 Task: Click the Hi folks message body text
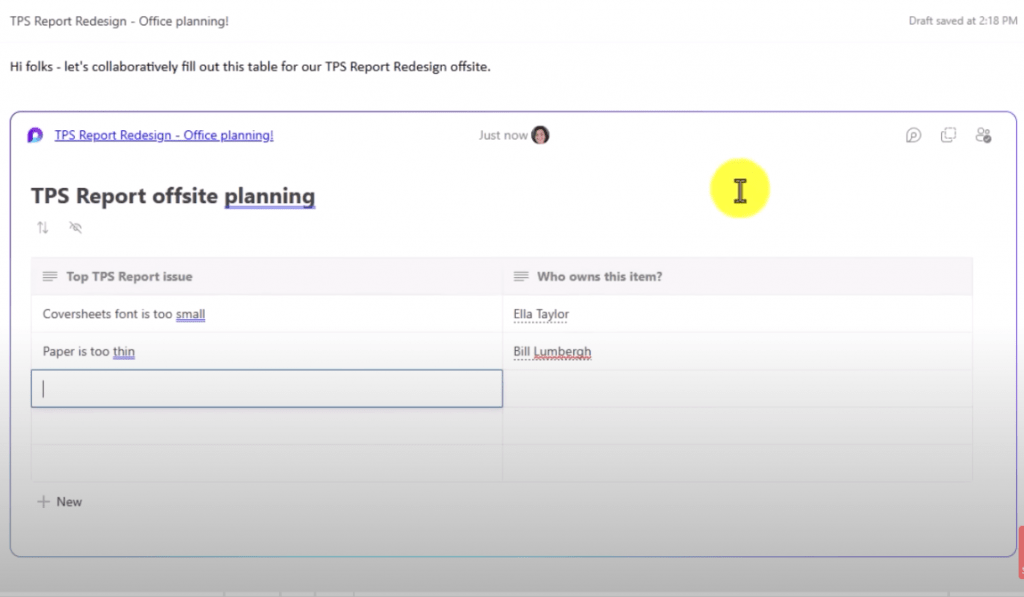click(250, 67)
